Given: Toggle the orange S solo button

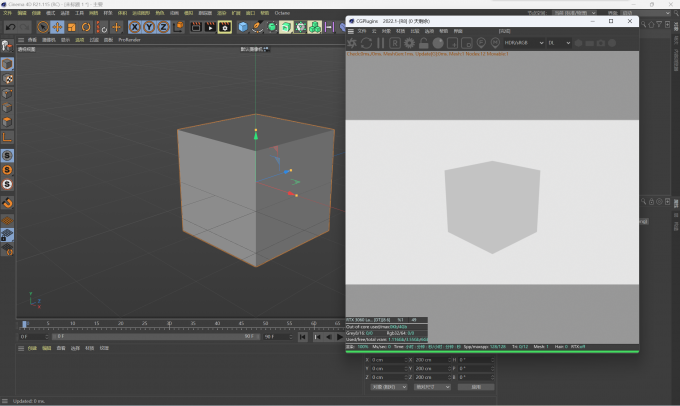Looking at the screenshot, I should (7, 170).
